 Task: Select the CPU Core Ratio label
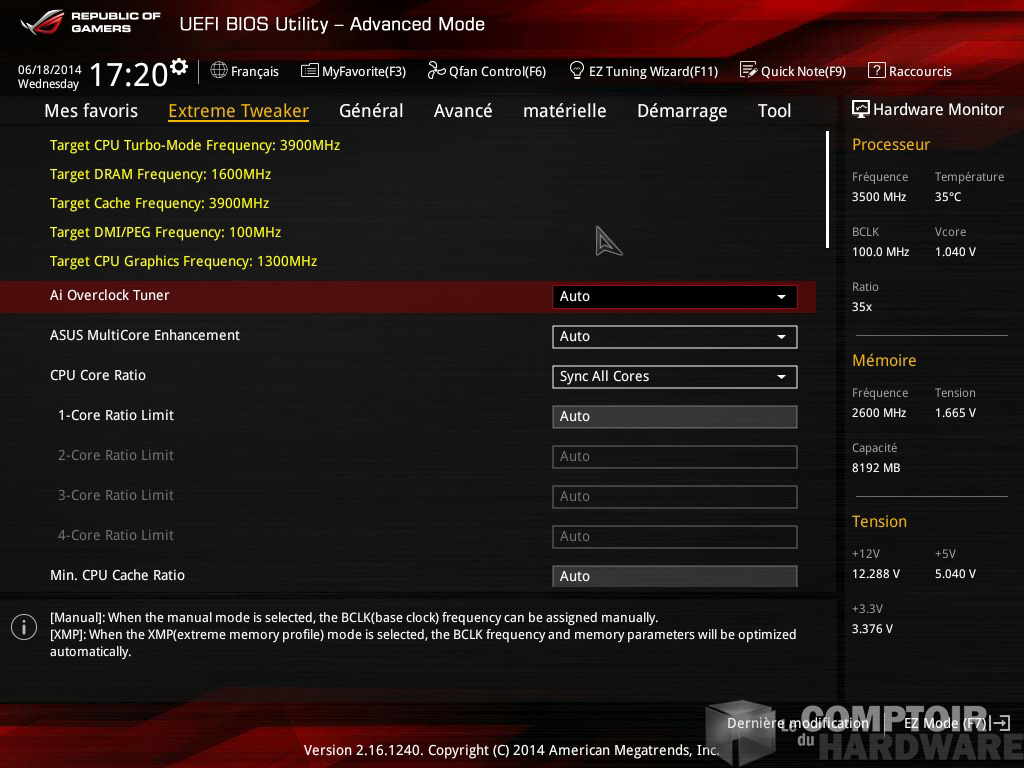[x=98, y=376]
